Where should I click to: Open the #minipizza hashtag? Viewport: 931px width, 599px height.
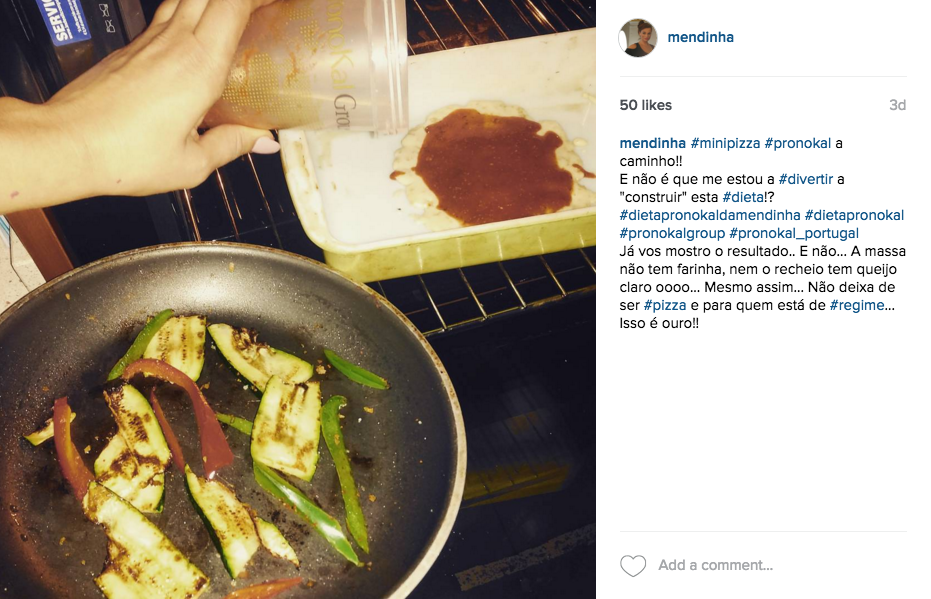tap(726, 143)
